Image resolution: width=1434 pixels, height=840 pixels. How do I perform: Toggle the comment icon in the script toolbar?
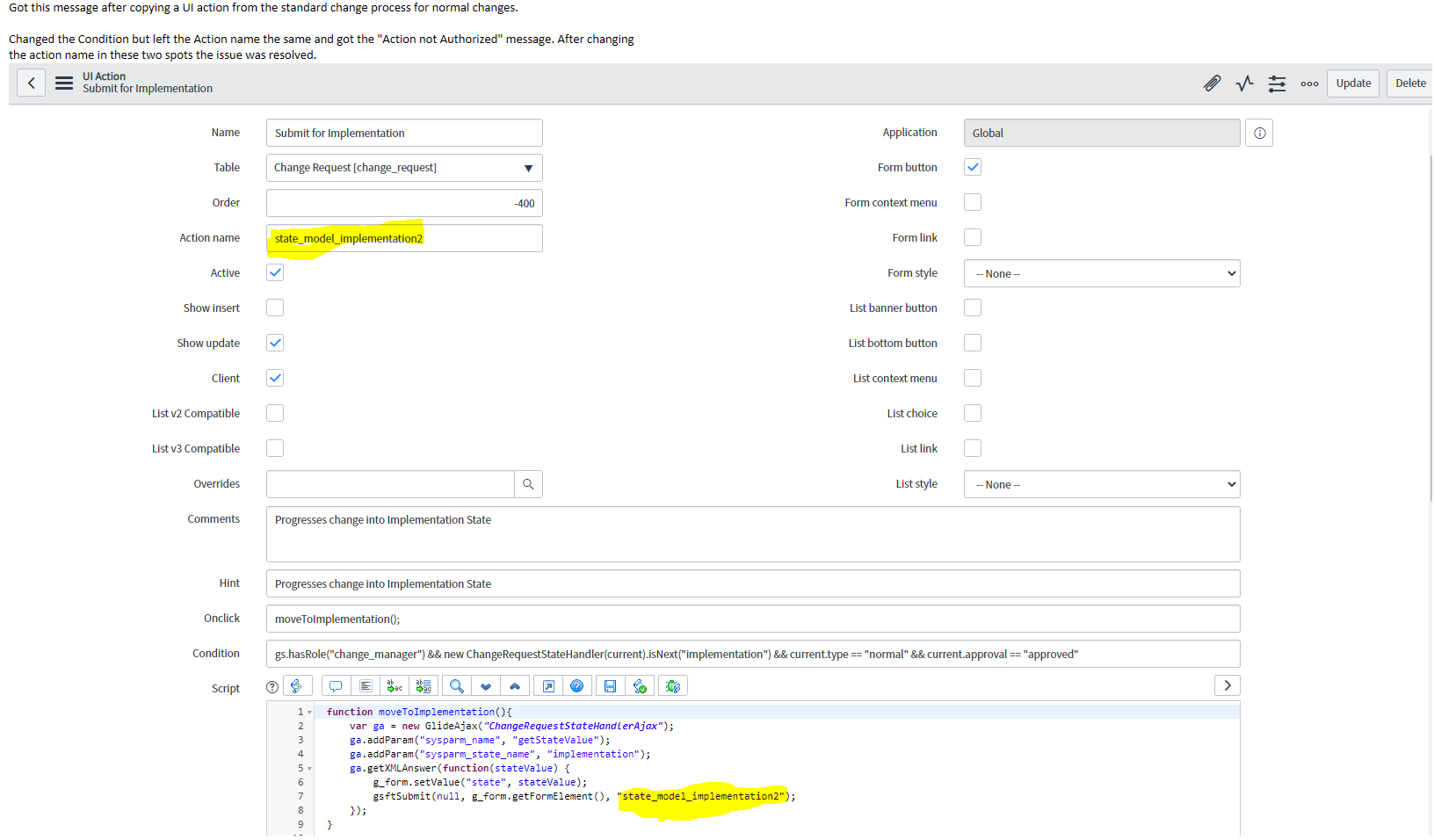pyautogui.click(x=335, y=685)
